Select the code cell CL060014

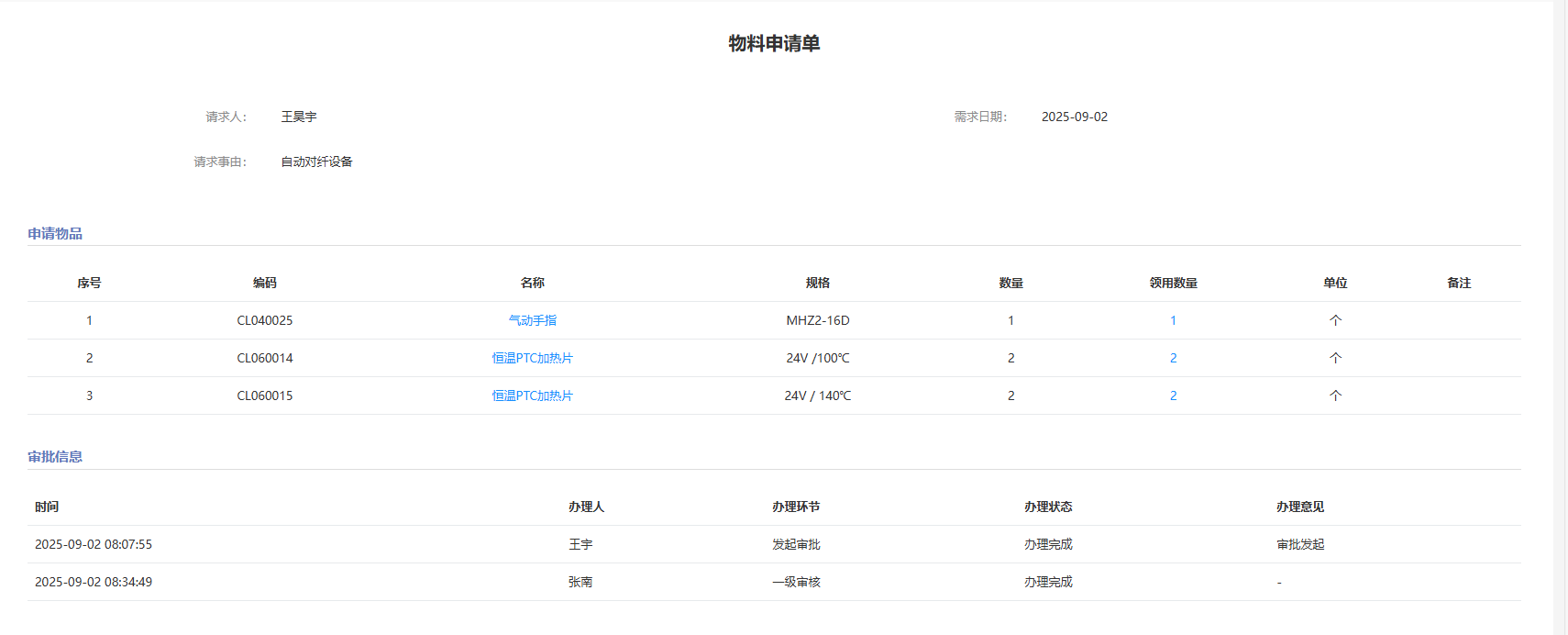click(264, 358)
